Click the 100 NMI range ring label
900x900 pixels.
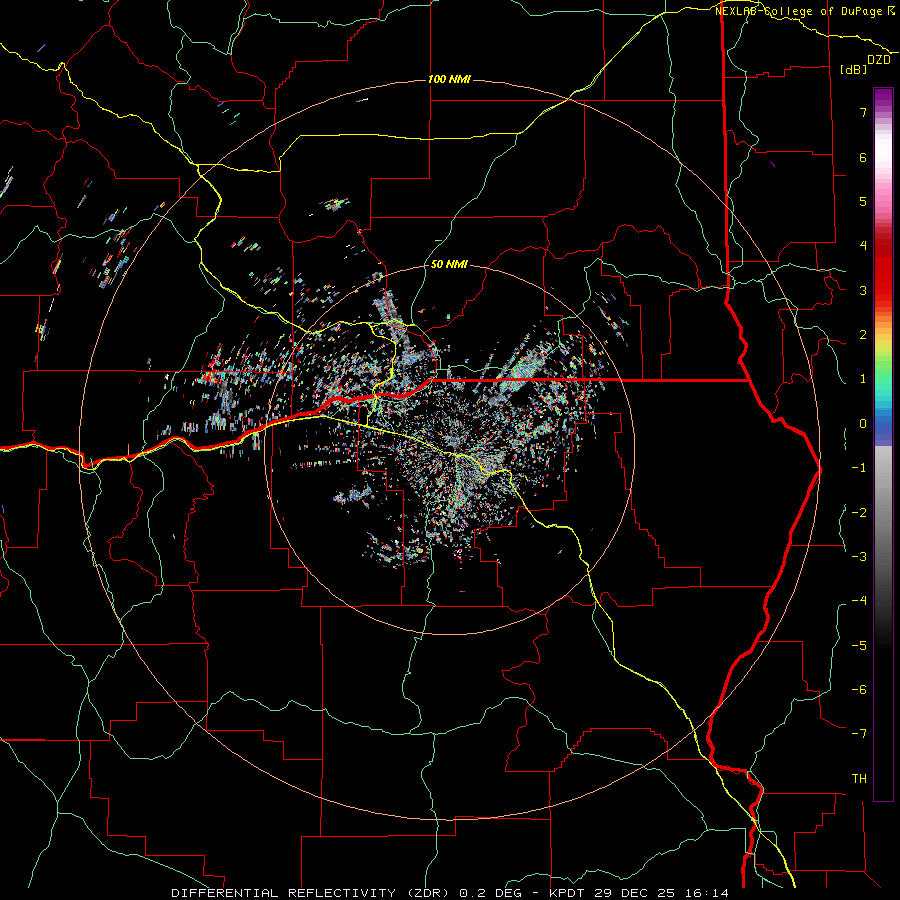[x=449, y=79]
